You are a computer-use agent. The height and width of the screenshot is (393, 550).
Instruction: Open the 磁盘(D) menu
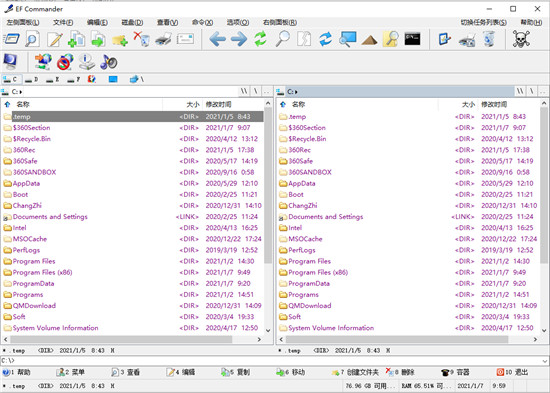click(132, 22)
